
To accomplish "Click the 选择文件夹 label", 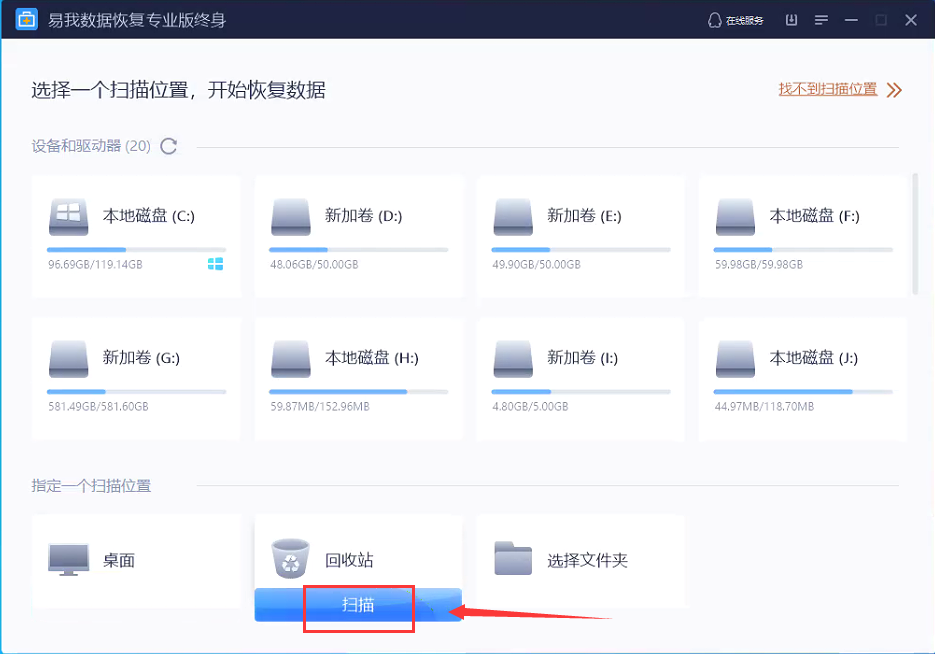I will [x=587, y=560].
